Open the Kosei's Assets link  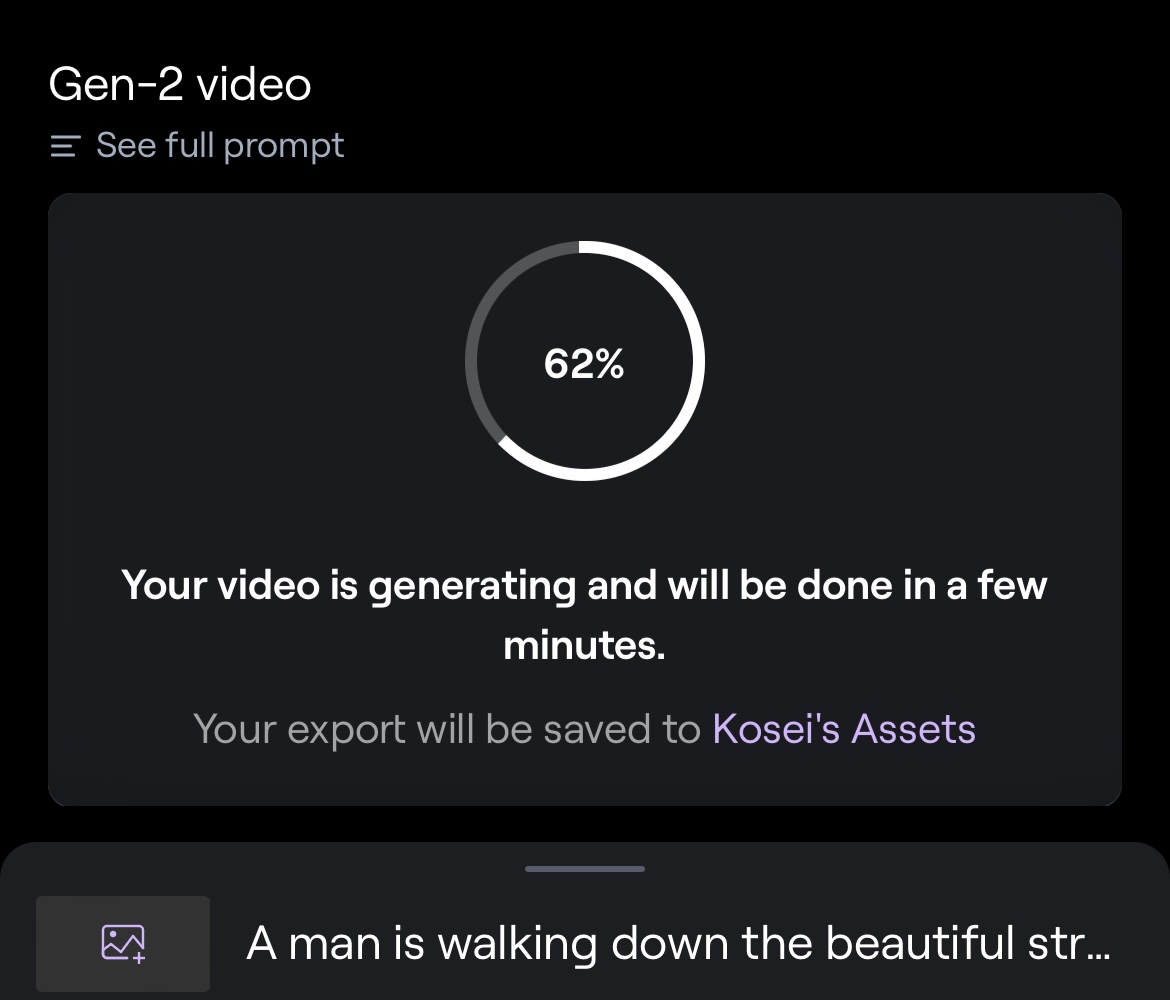843,729
